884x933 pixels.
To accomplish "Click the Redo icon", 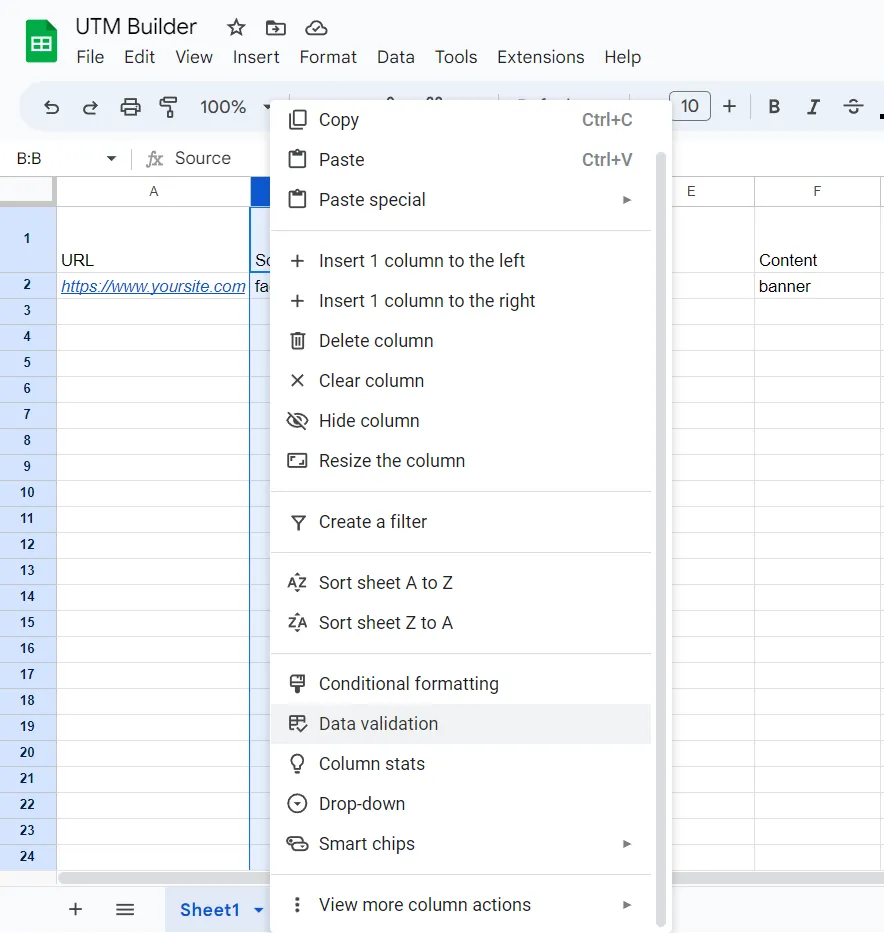I will pyautogui.click(x=90, y=106).
